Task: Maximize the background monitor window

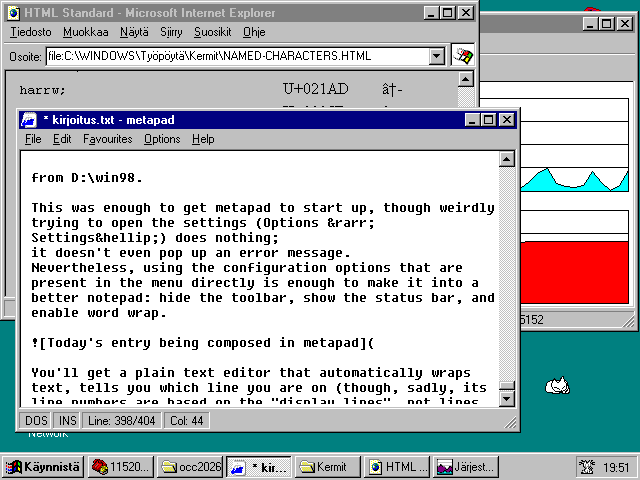Action: 607,24
